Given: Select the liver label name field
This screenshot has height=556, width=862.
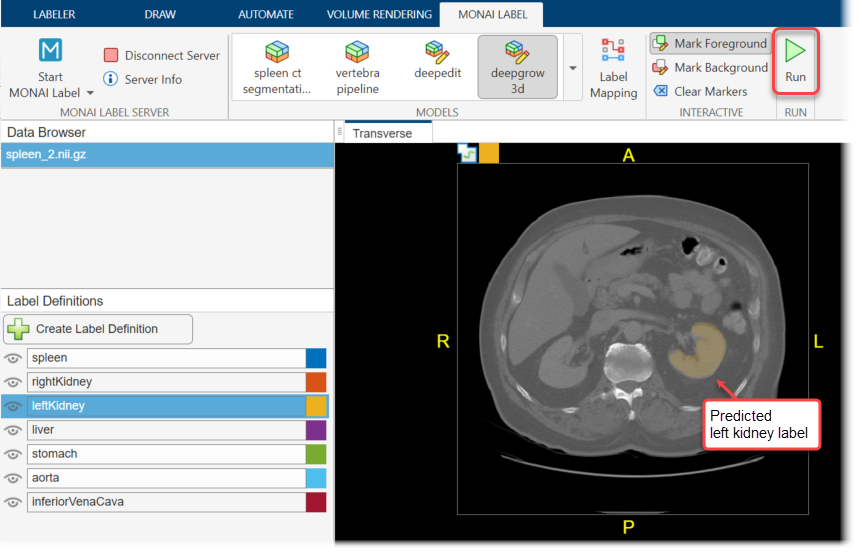Looking at the screenshot, I should [167, 430].
